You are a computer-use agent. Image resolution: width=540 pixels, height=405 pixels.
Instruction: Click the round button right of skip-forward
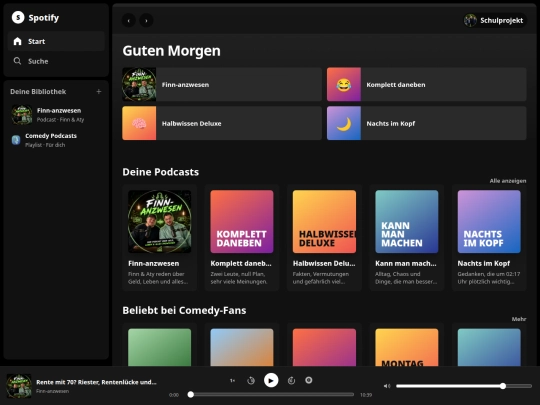[309, 380]
